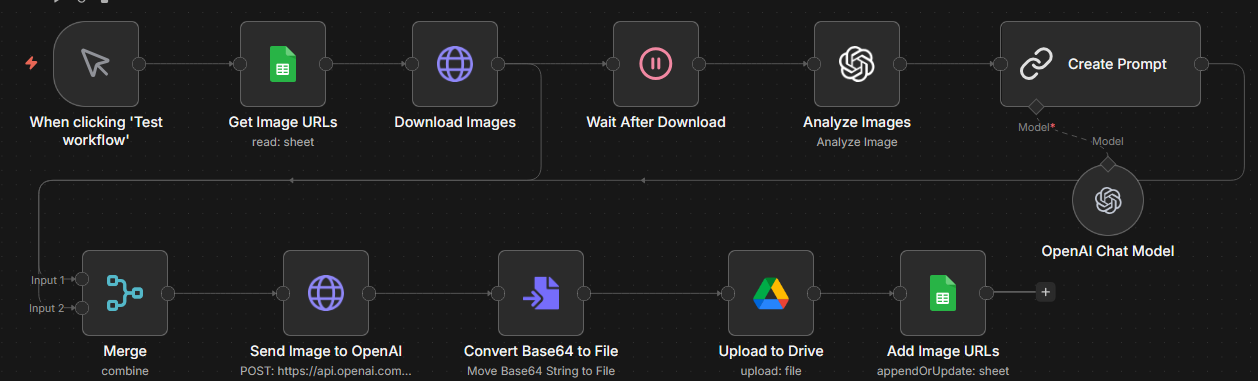Click the Create Prompt output connector
This screenshot has height=381, width=1258.
point(1201,64)
